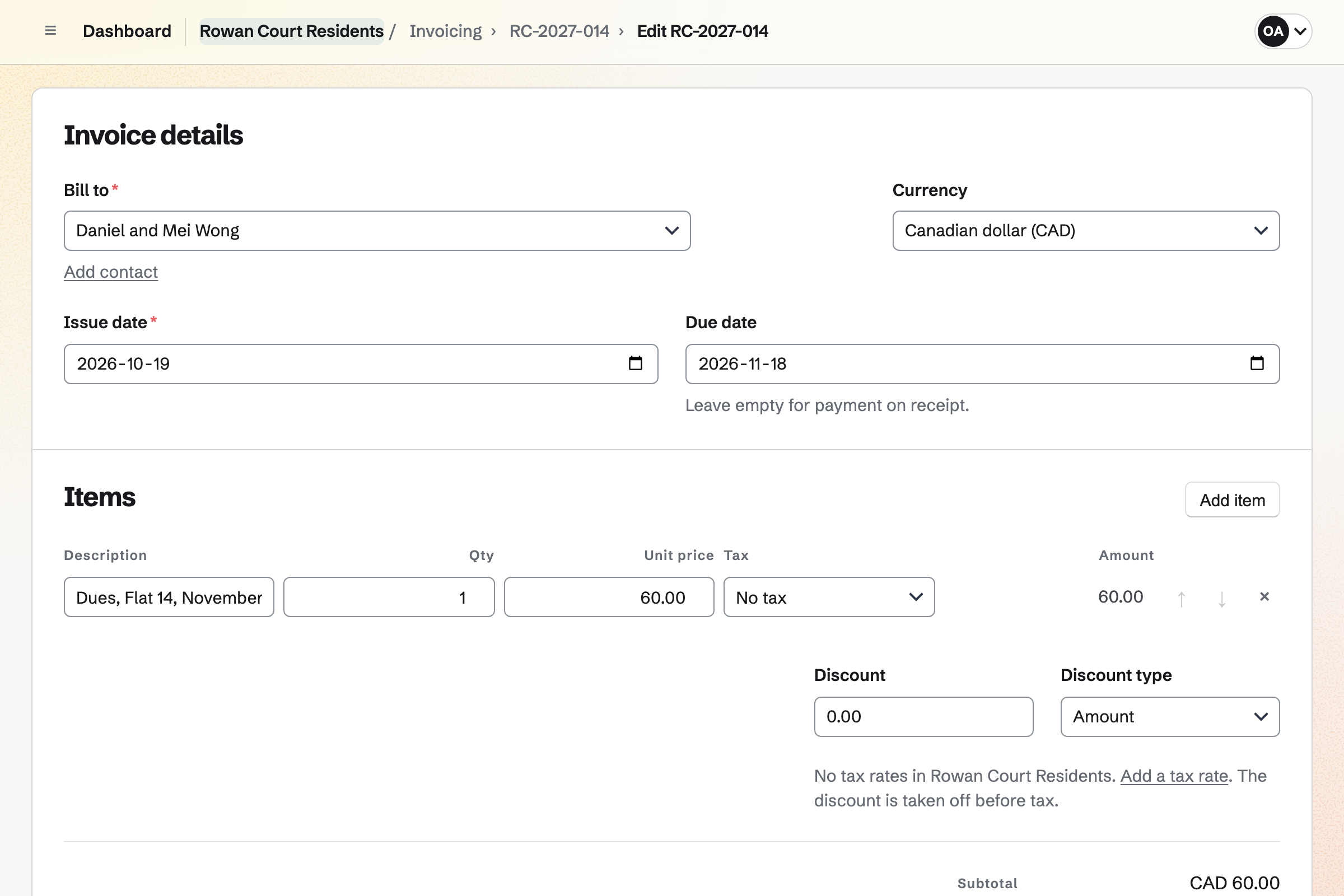The width and height of the screenshot is (1344, 896).
Task: Open the No tax dropdown
Action: pos(829,597)
